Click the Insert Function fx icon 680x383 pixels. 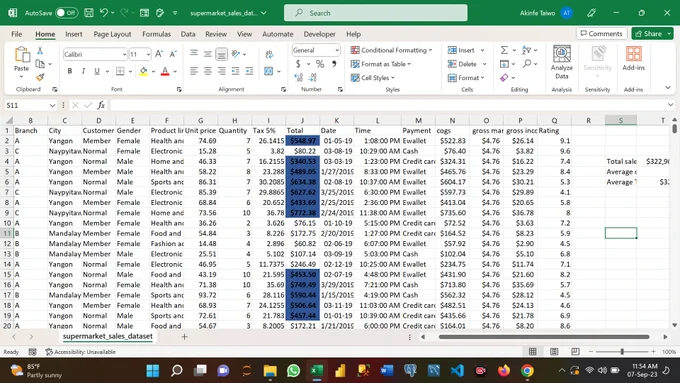101,105
